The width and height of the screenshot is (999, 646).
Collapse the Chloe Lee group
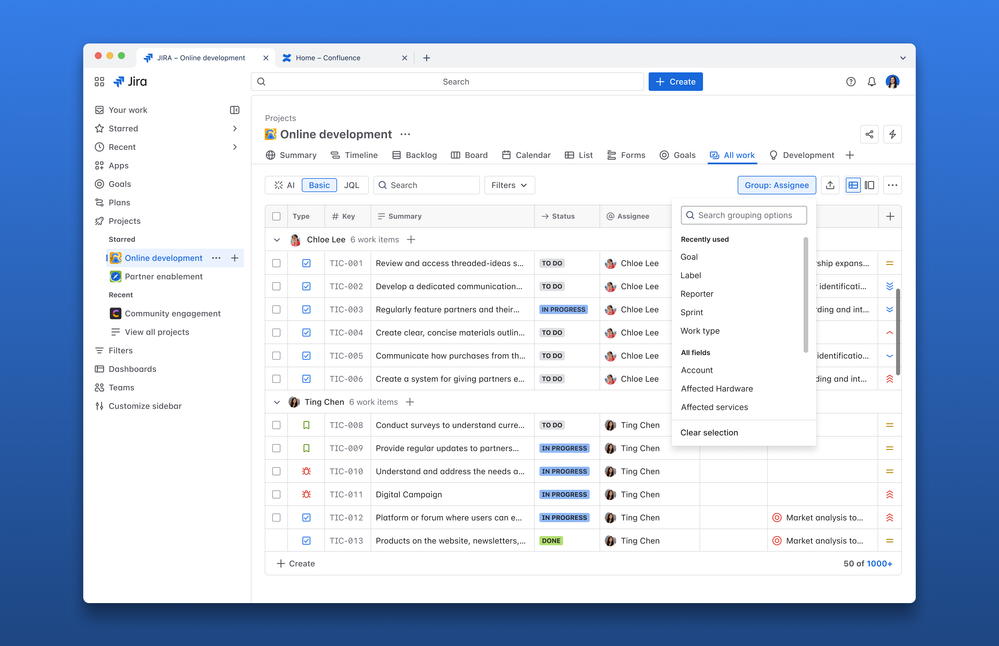277,240
